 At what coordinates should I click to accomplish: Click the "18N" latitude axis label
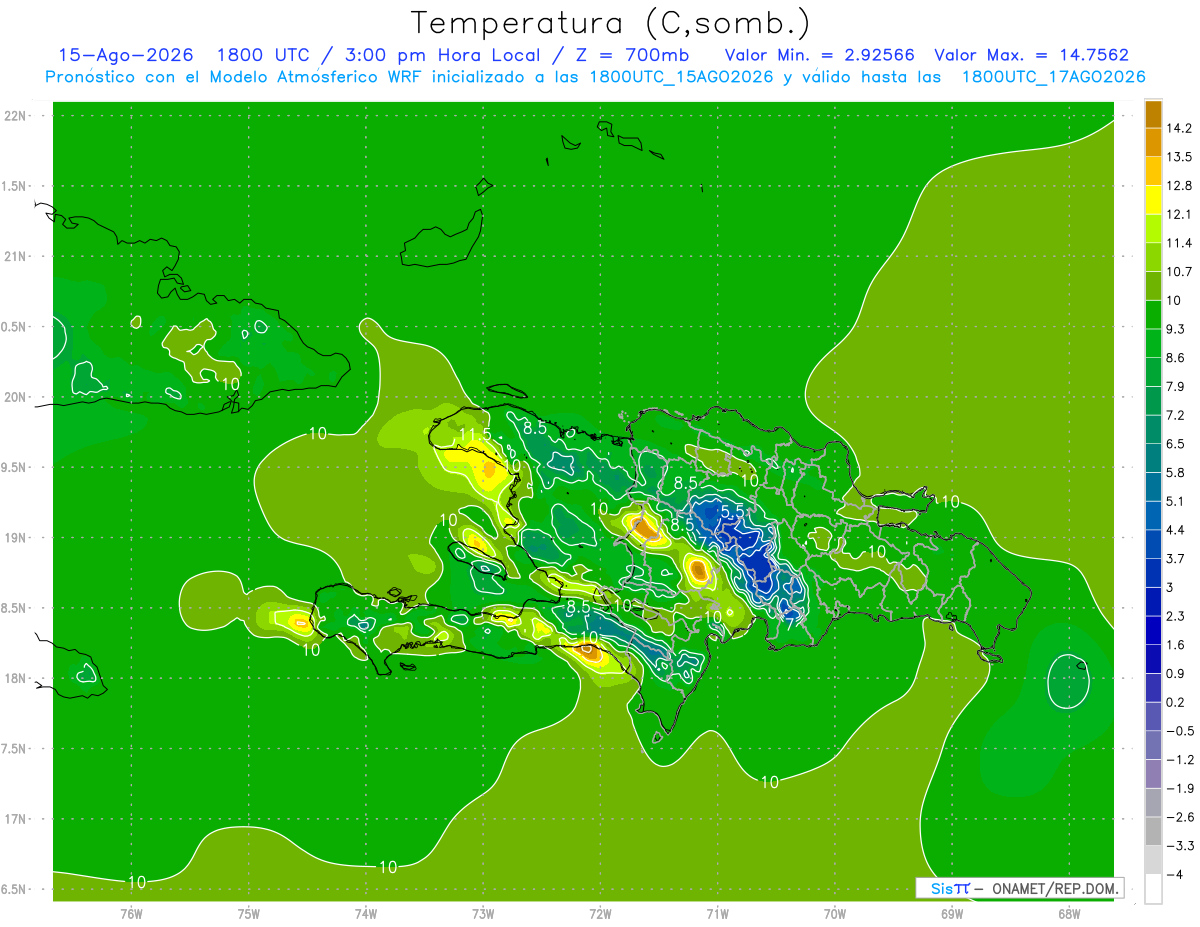pos(17,679)
